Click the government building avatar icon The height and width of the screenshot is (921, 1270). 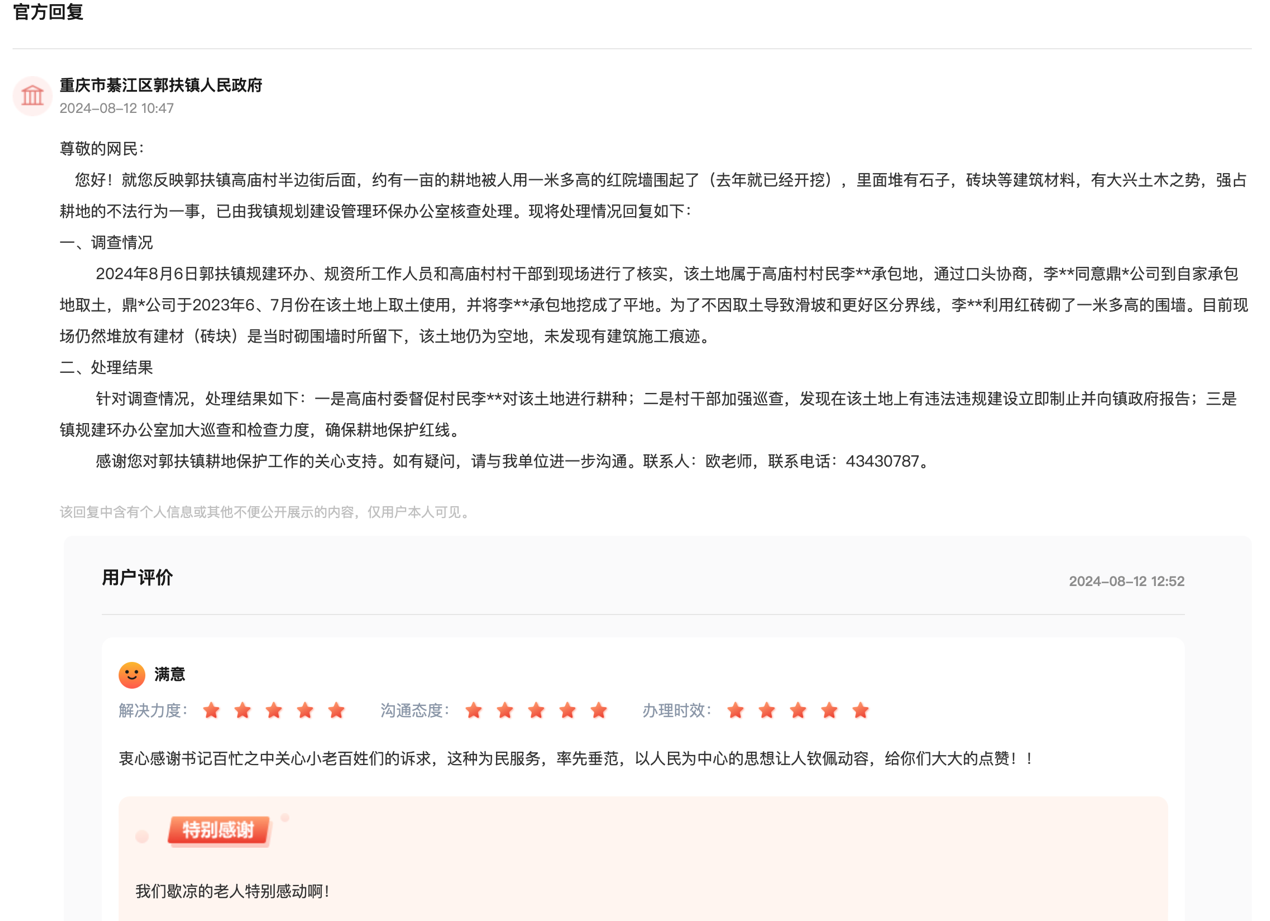pyautogui.click(x=31, y=96)
